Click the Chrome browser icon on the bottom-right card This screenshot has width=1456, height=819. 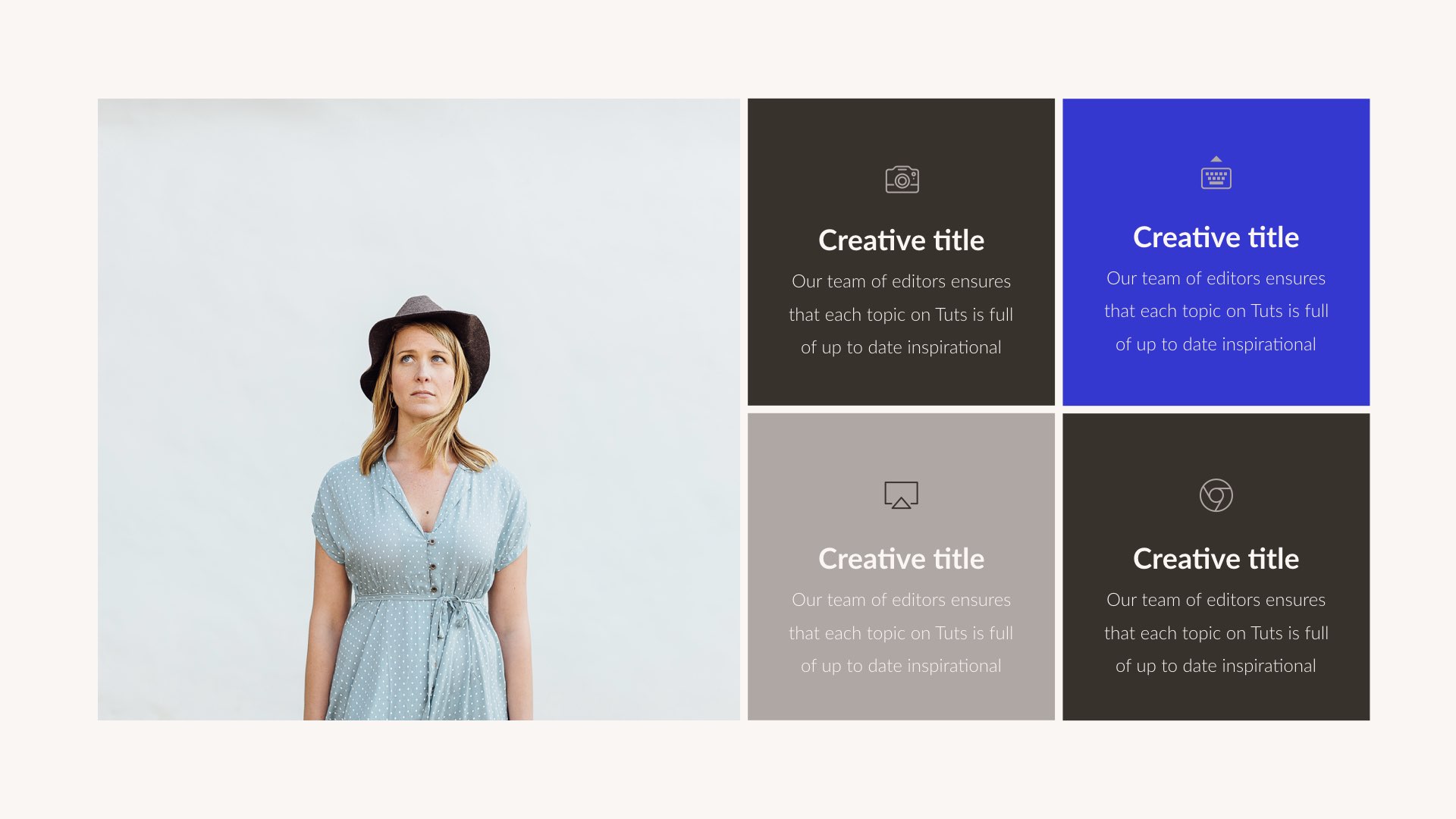(x=1216, y=495)
